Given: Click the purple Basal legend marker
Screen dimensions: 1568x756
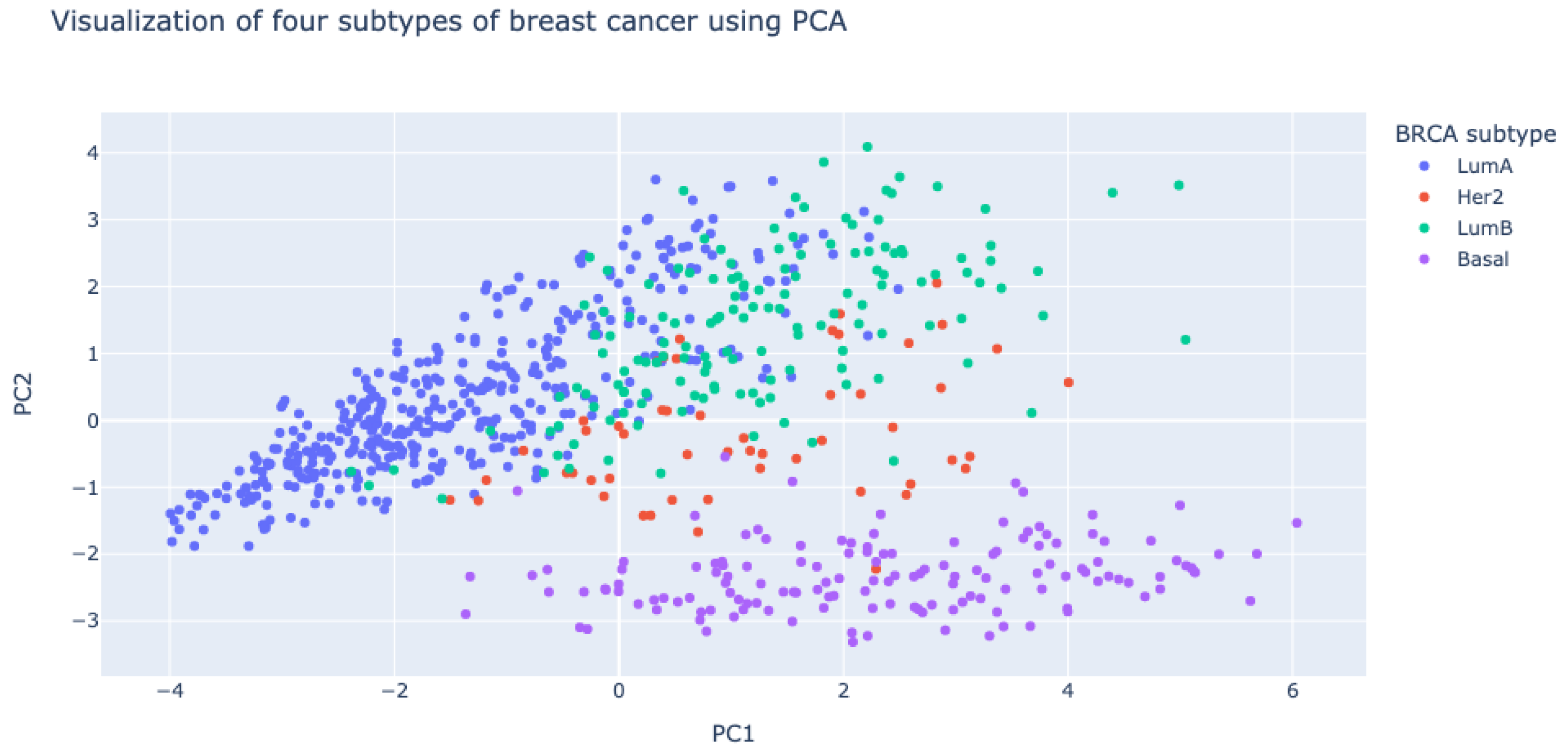Looking at the screenshot, I should (1424, 259).
